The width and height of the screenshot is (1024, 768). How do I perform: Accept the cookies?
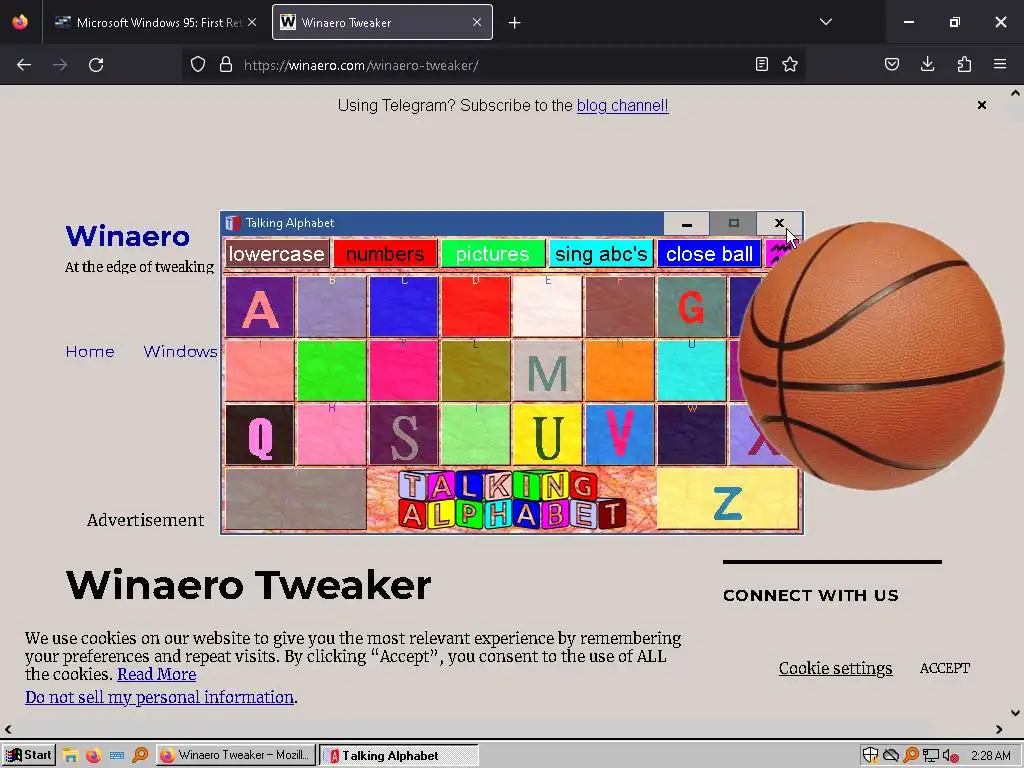[944, 668]
